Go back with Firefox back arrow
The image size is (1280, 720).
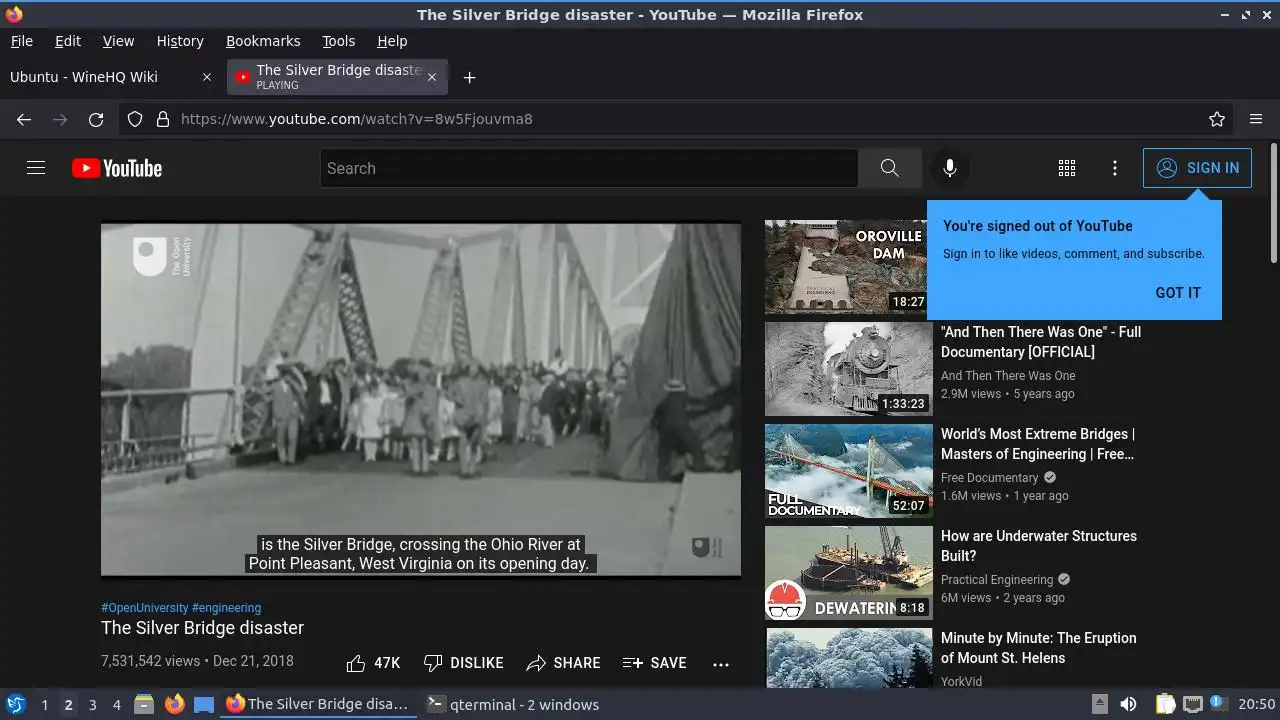click(x=24, y=119)
